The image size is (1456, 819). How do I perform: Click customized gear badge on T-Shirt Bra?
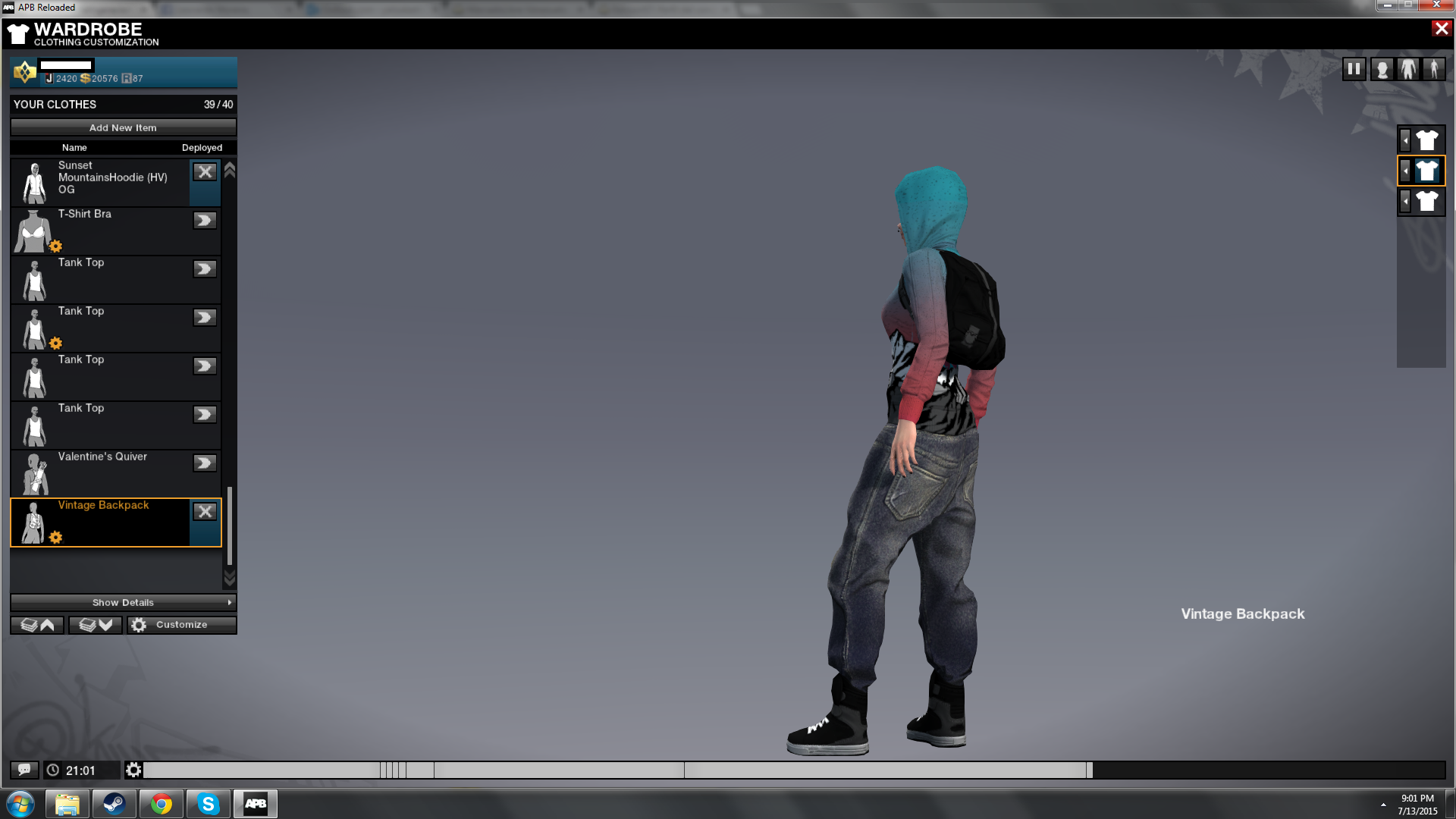click(55, 246)
